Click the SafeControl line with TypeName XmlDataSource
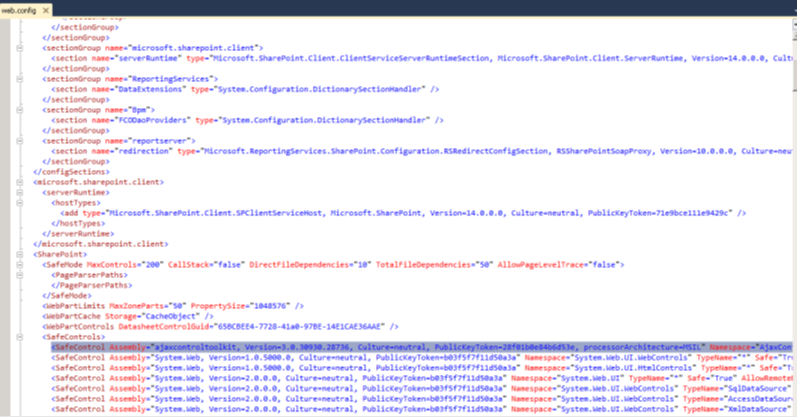798x417 pixels. [421, 409]
